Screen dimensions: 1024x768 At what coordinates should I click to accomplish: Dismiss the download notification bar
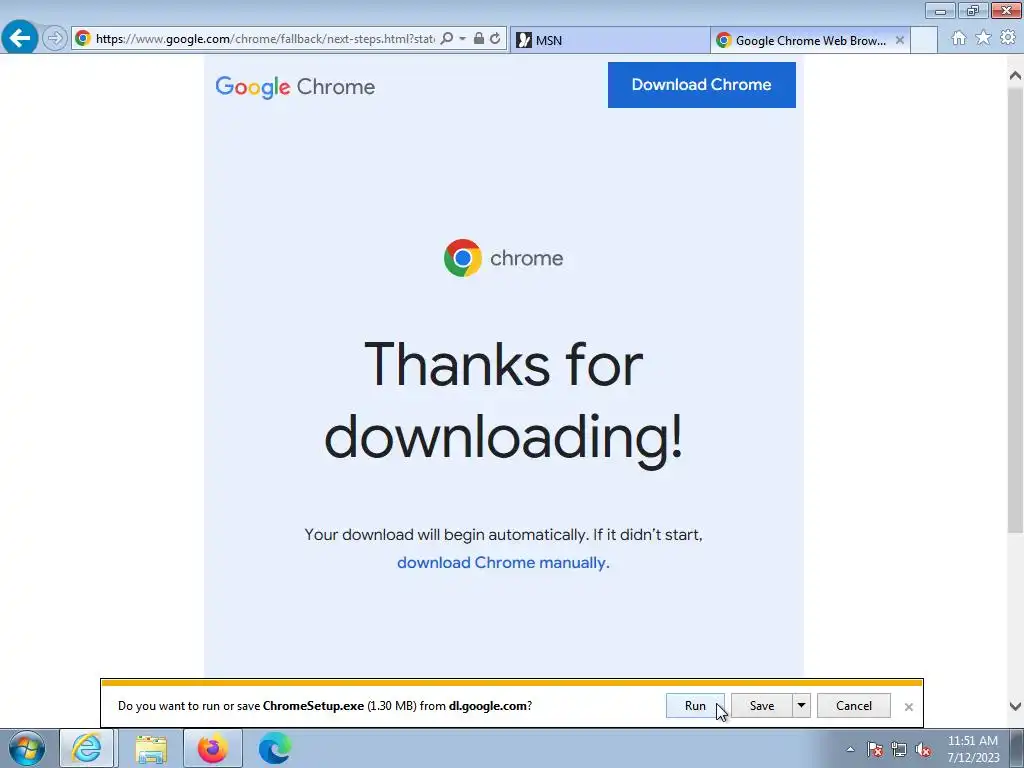point(908,707)
